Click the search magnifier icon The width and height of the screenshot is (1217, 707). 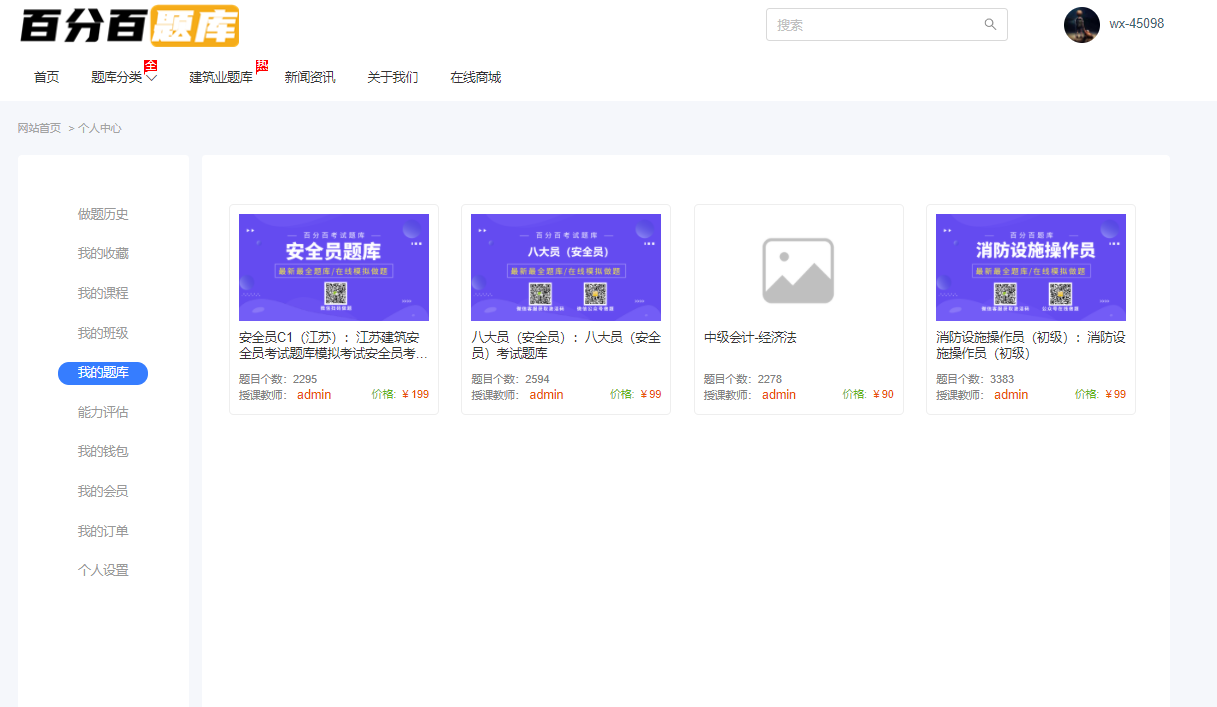(x=990, y=25)
